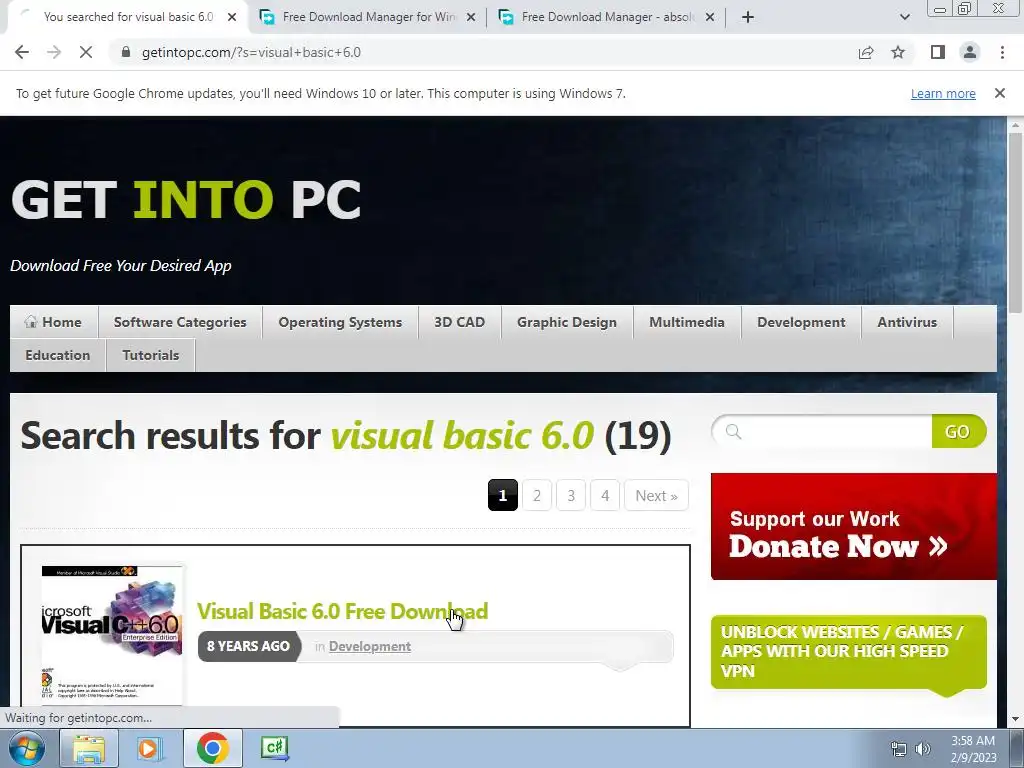Open the C# application in taskbar
The width and height of the screenshot is (1024, 768).
274,748
